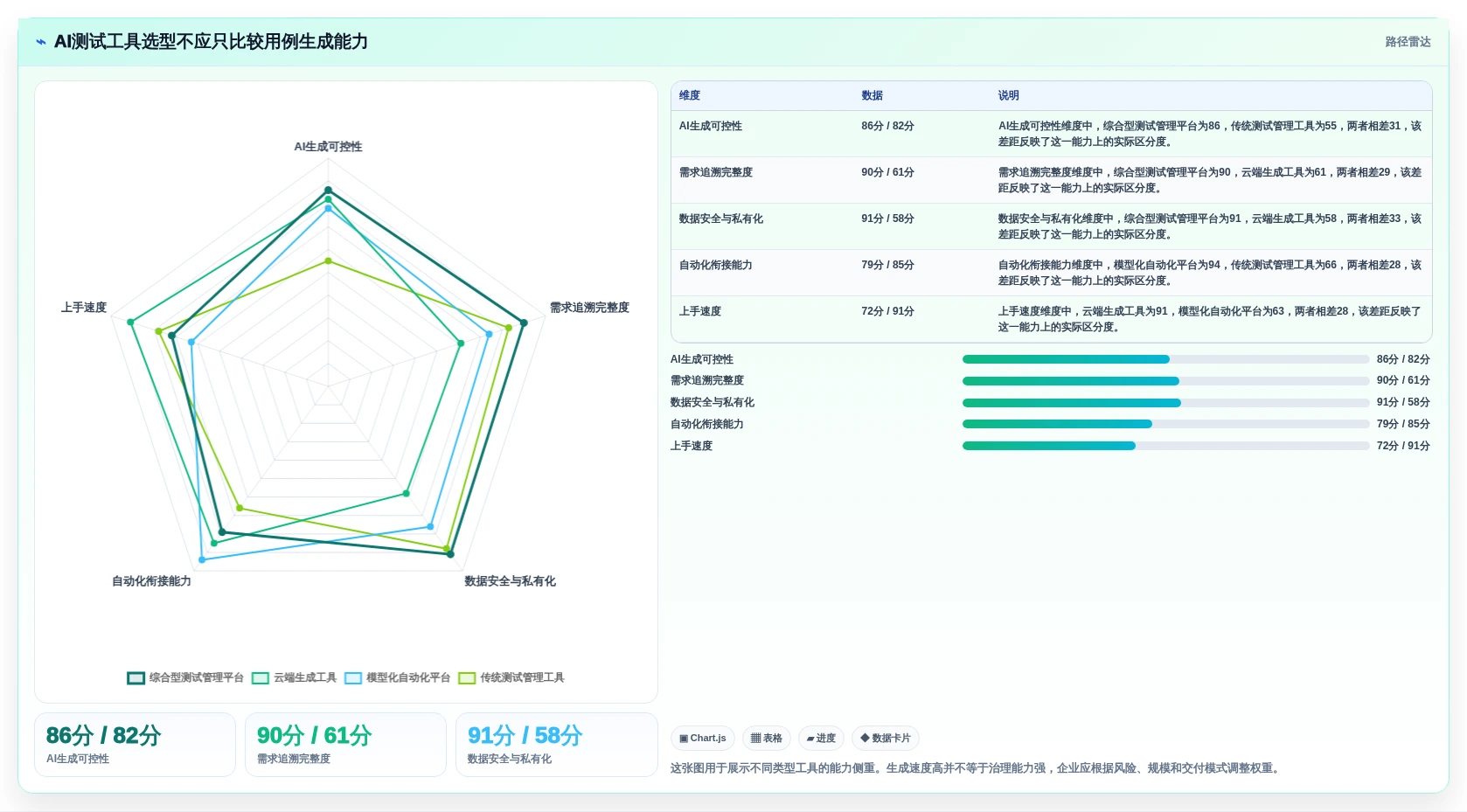Toggle the 综合型测试管理平台 legend item
1467x812 pixels.
click(x=185, y=677)
